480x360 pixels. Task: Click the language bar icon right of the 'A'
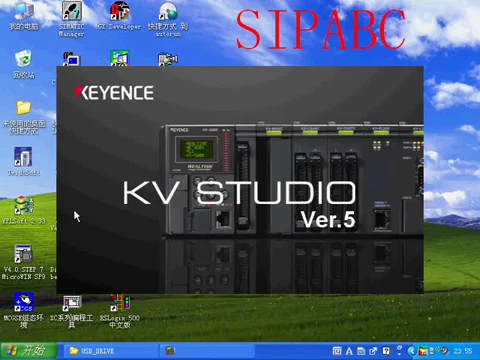361,351
